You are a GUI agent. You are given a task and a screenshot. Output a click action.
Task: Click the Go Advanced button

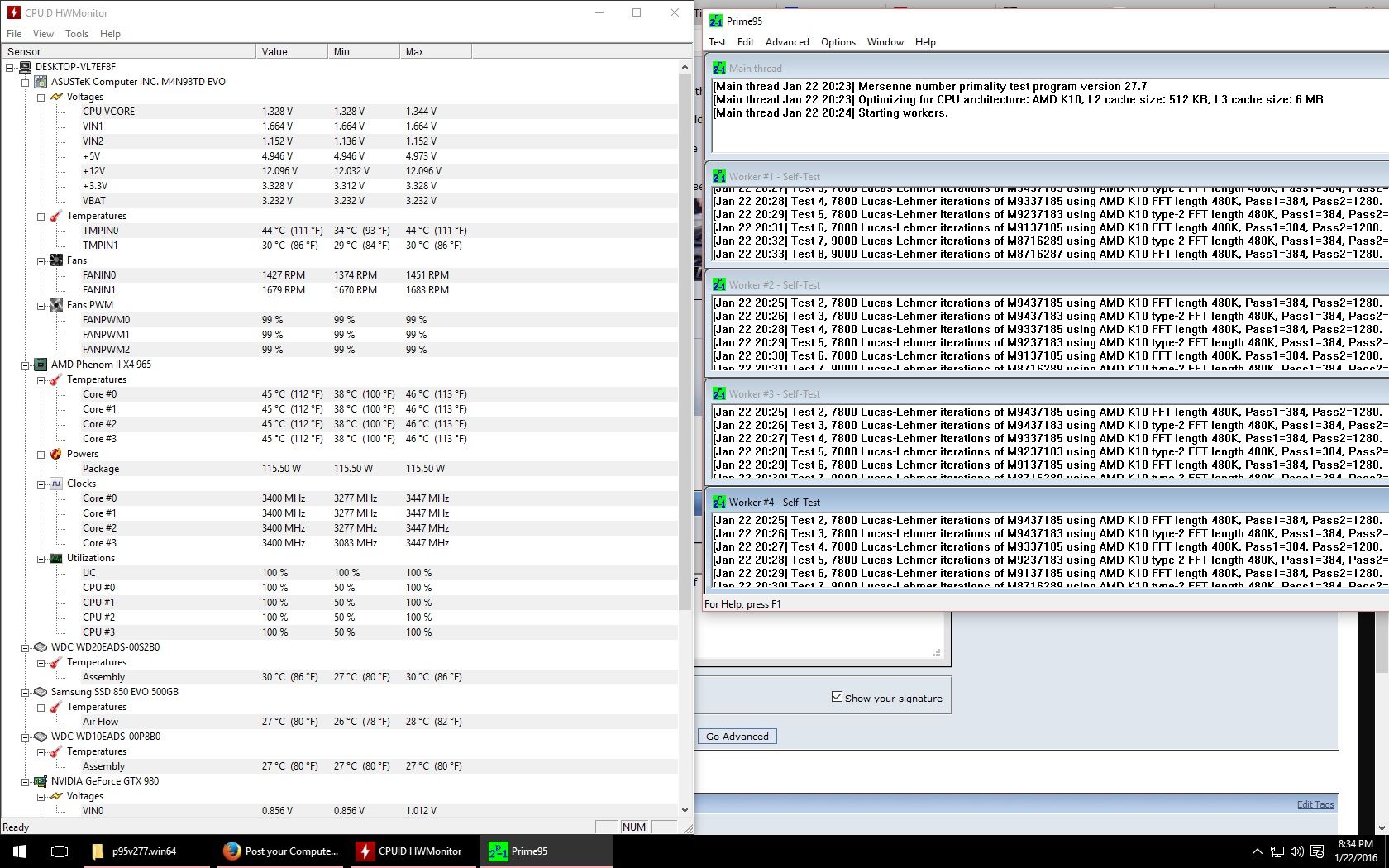click(737, 737)
